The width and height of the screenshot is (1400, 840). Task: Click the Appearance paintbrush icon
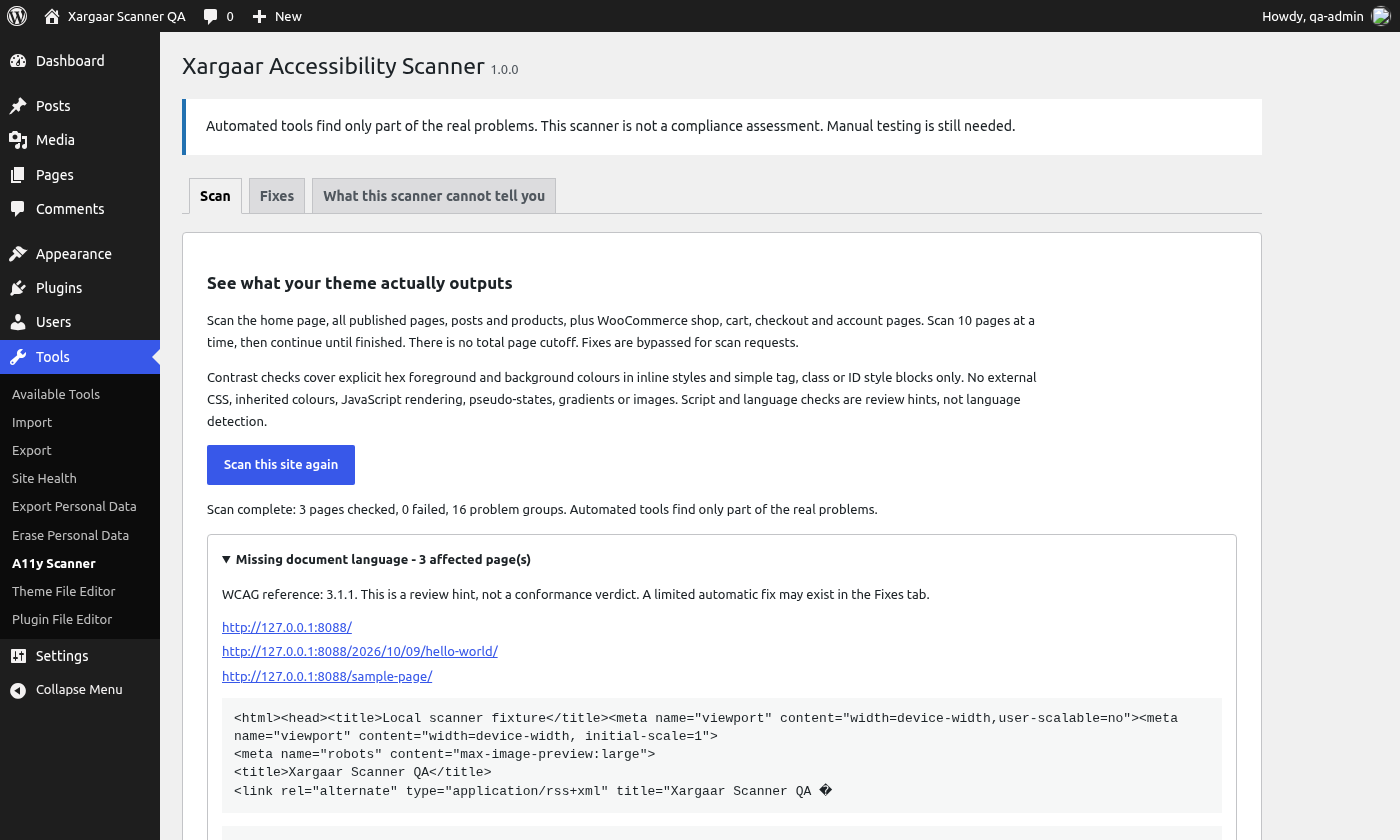pos(18,254)
